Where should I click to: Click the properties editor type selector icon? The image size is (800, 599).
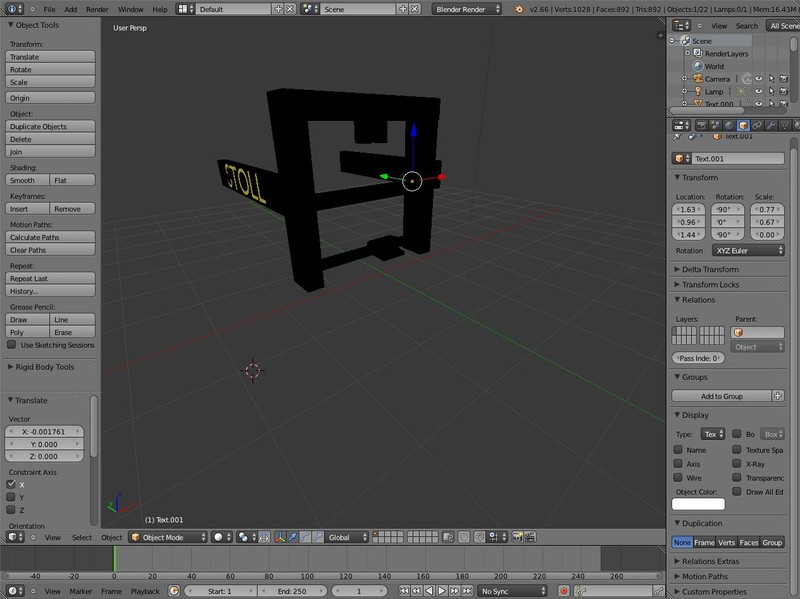point(681,125)
